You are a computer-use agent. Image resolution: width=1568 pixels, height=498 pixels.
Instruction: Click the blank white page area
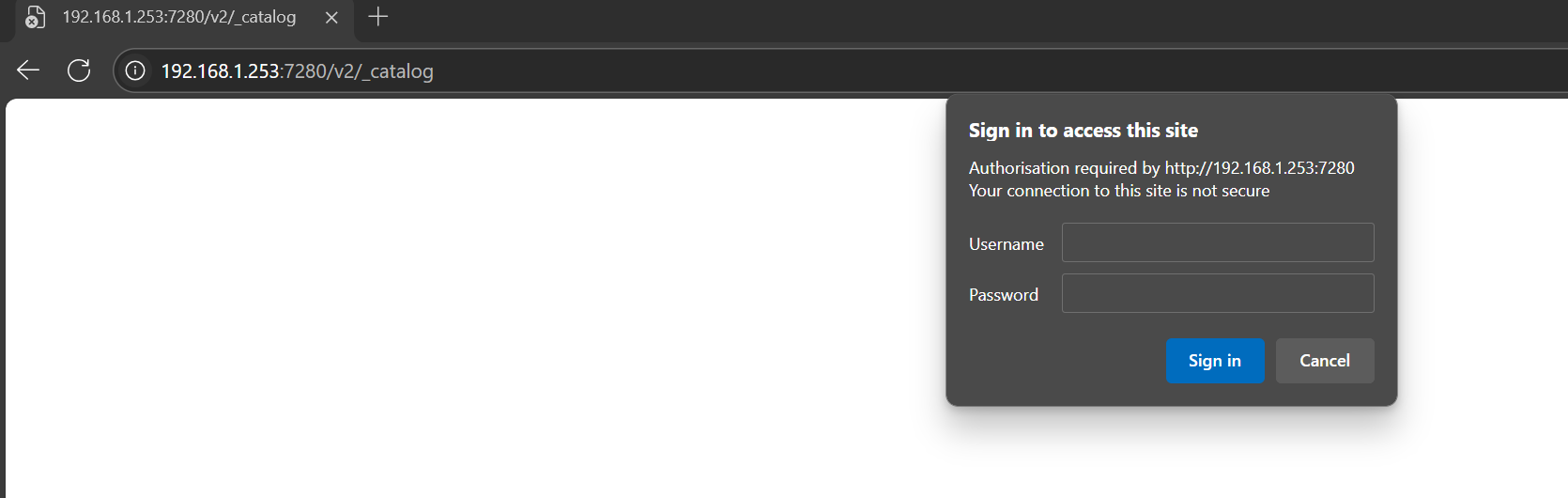pos(469,301)
